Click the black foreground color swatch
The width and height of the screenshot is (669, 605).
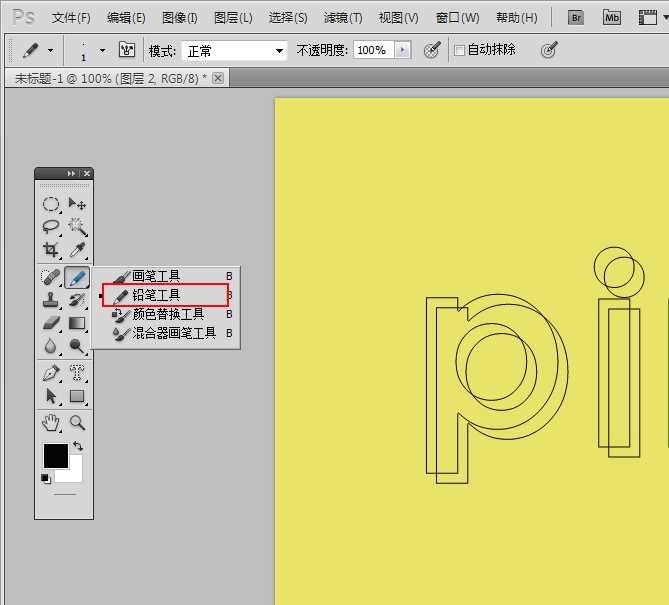tap(55, 456)
